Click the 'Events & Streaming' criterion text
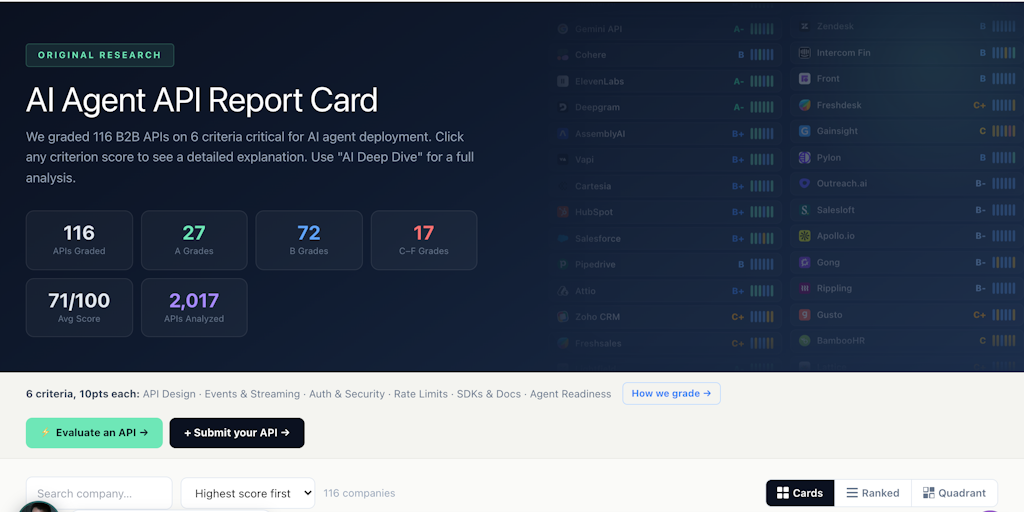The width and height of the screenshot is (1024, 512). tap(252, 394)
